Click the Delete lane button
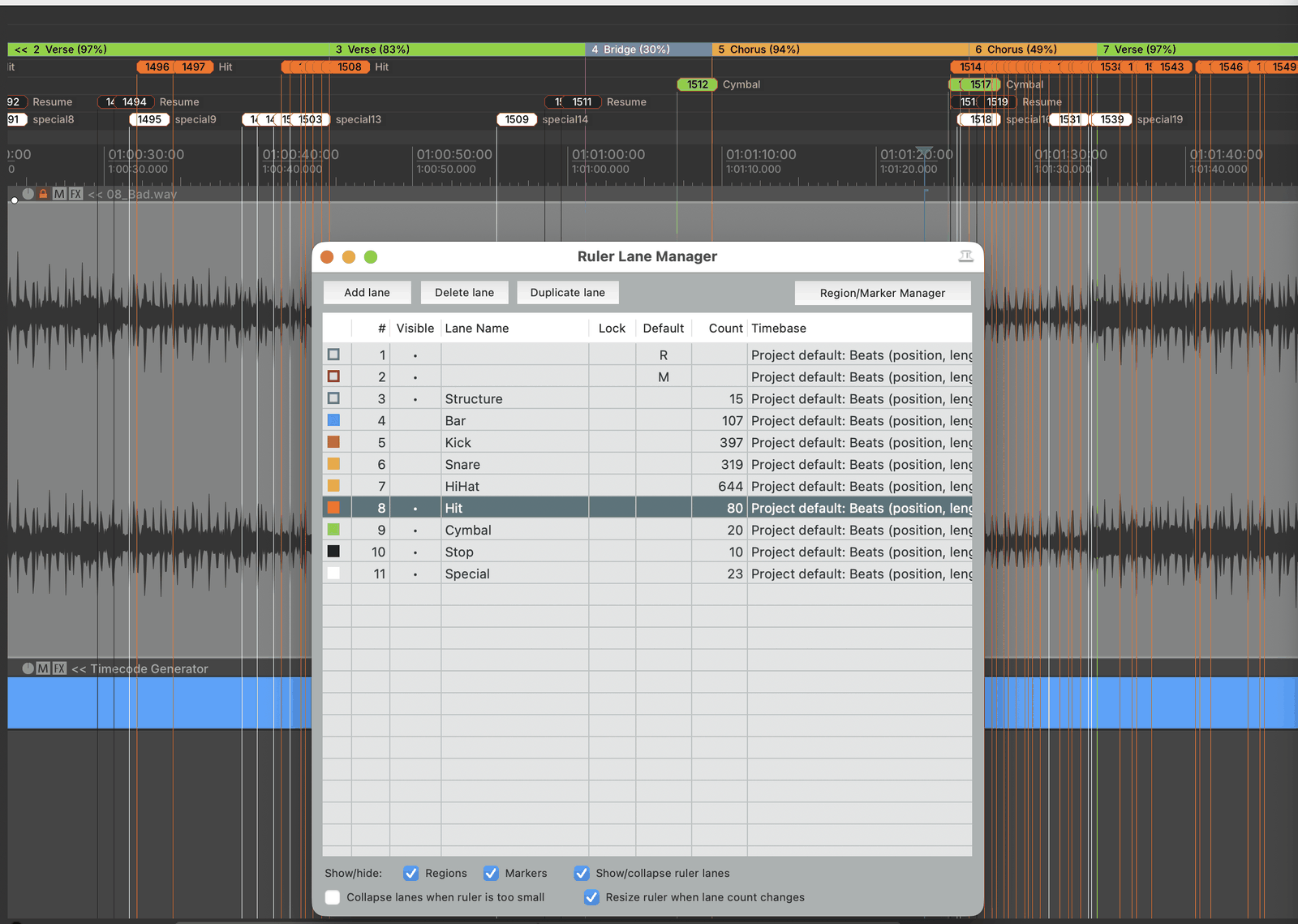This screenshot has width=1298, height=924. (464, 293)
